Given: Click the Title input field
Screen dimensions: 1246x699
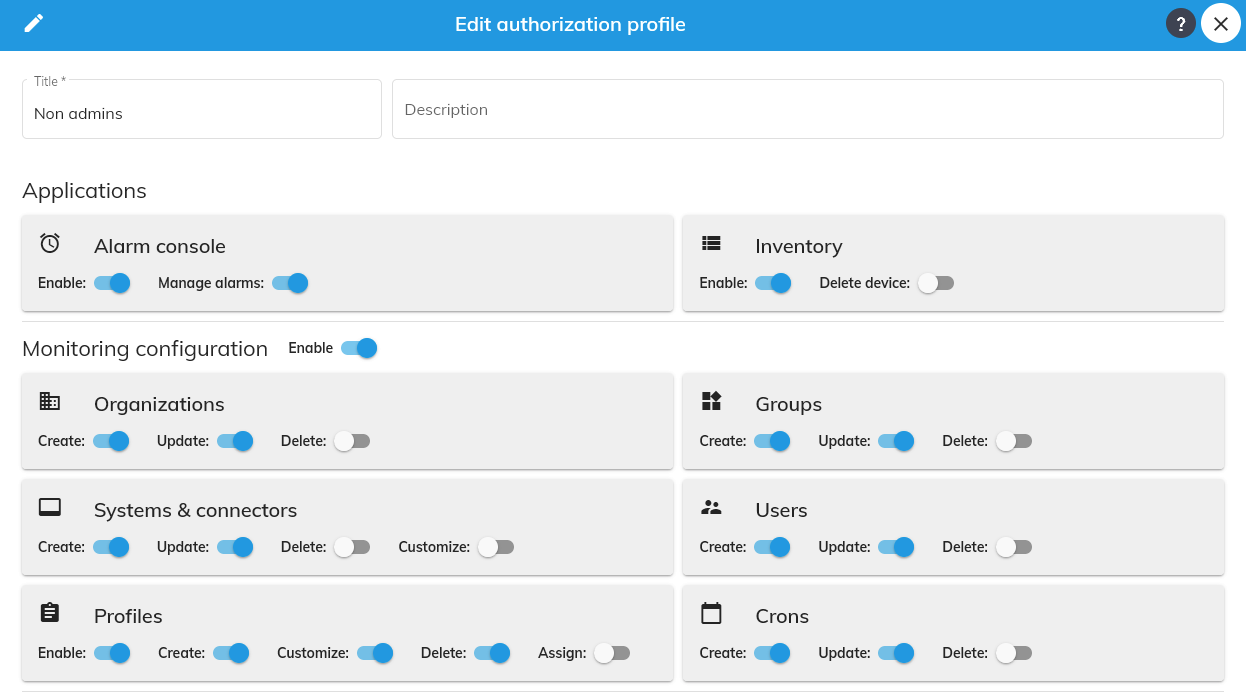Looking at the screenshot, I should tap(201, 114).
